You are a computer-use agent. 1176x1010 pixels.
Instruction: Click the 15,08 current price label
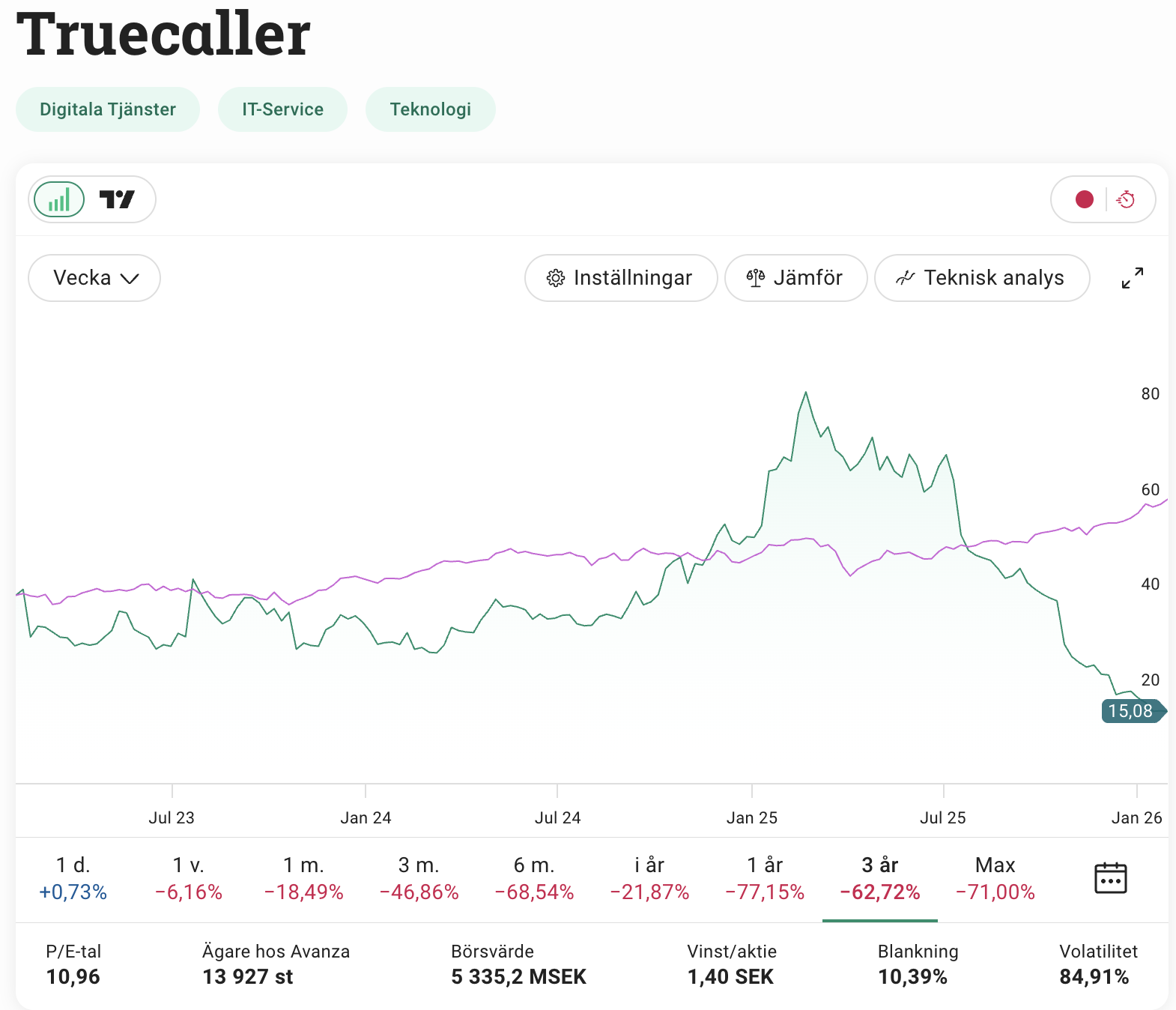coord(1131,711)
